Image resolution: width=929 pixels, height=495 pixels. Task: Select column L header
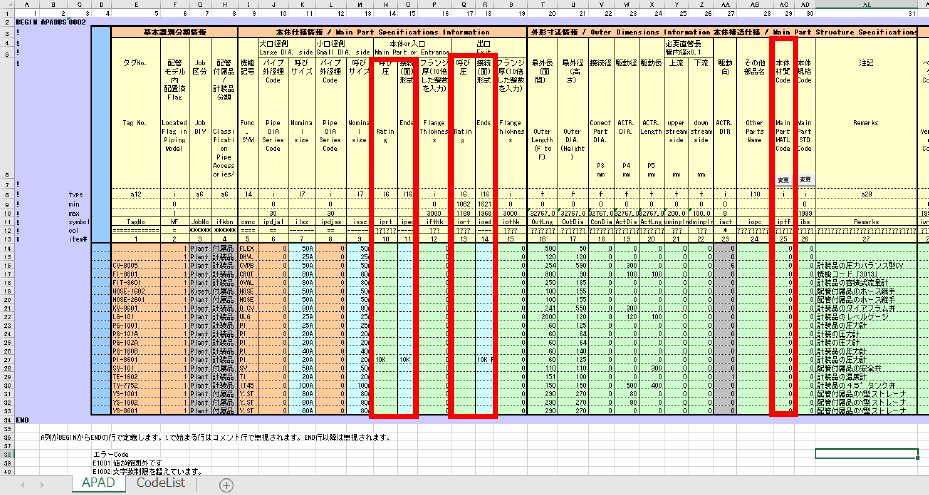(x=331, y=4)
